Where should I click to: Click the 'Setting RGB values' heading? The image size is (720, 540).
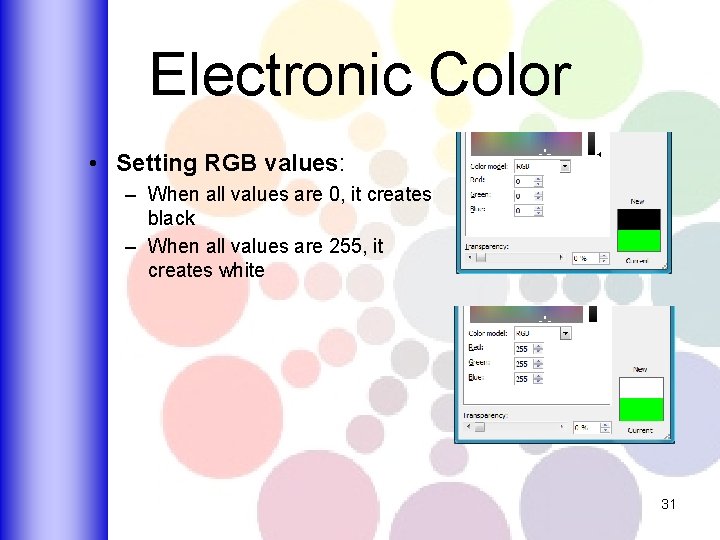[x=227, y=163]
